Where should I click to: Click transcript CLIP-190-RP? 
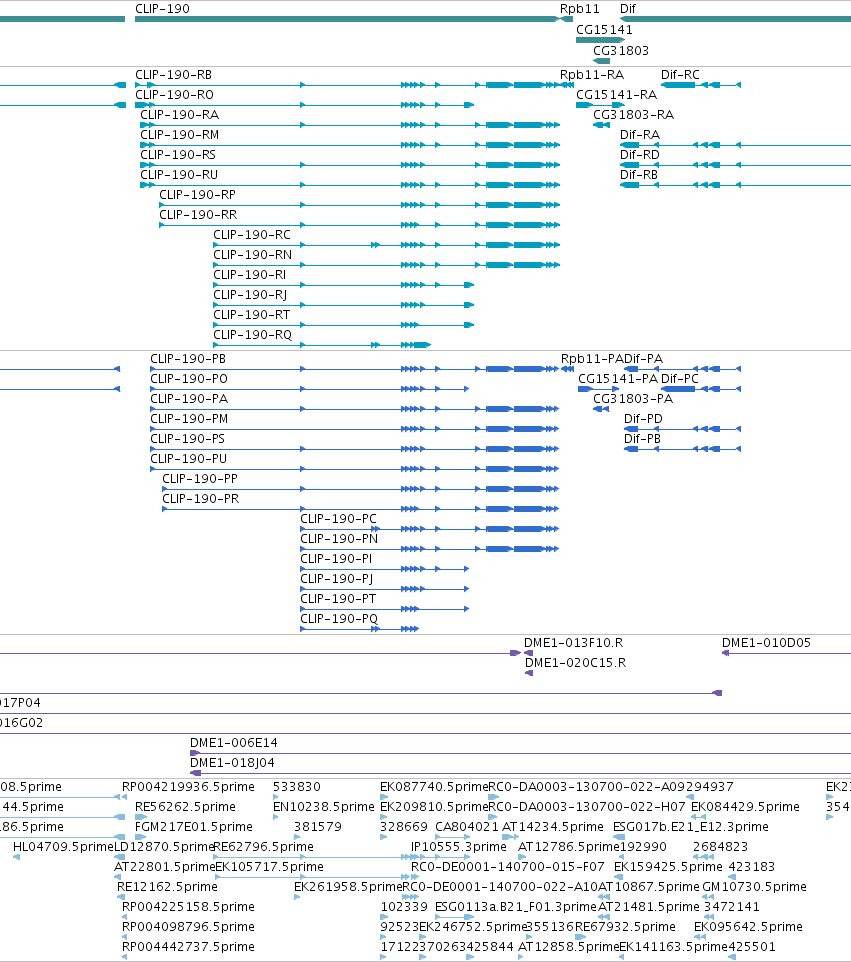[197, 194]
